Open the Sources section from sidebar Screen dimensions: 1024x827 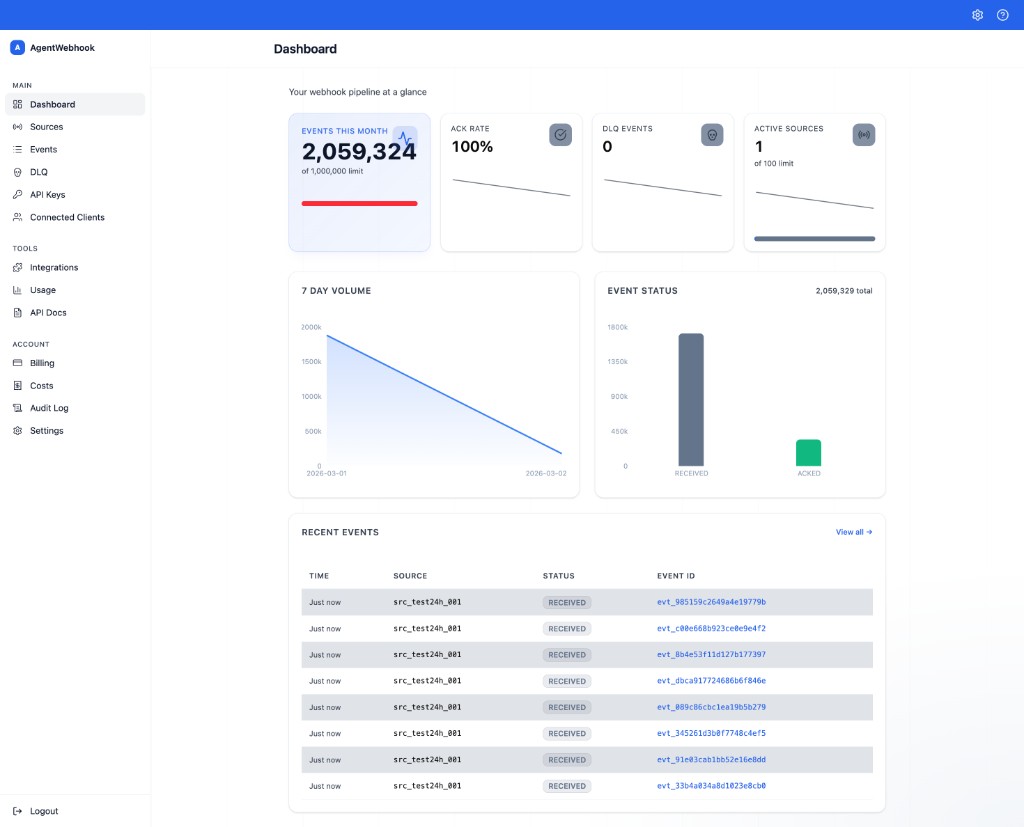tap(47, 126)
